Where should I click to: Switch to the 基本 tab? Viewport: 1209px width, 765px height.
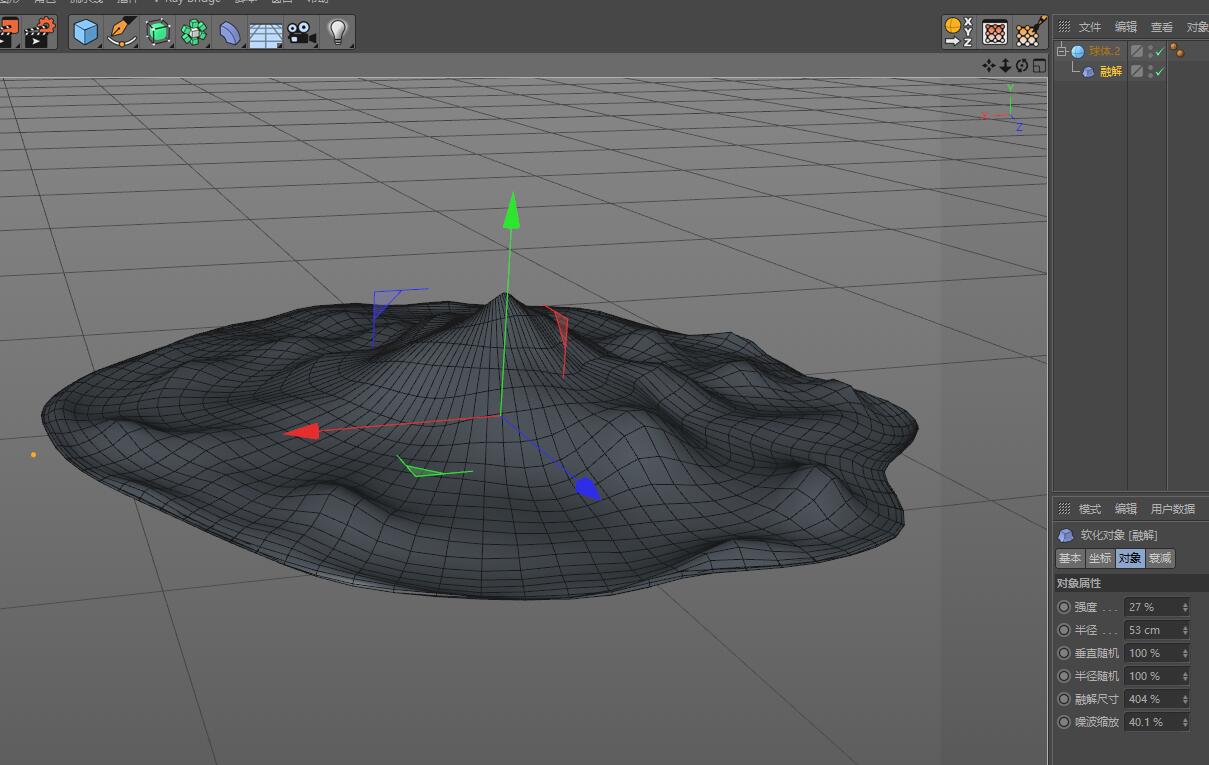pos(1070,559)
